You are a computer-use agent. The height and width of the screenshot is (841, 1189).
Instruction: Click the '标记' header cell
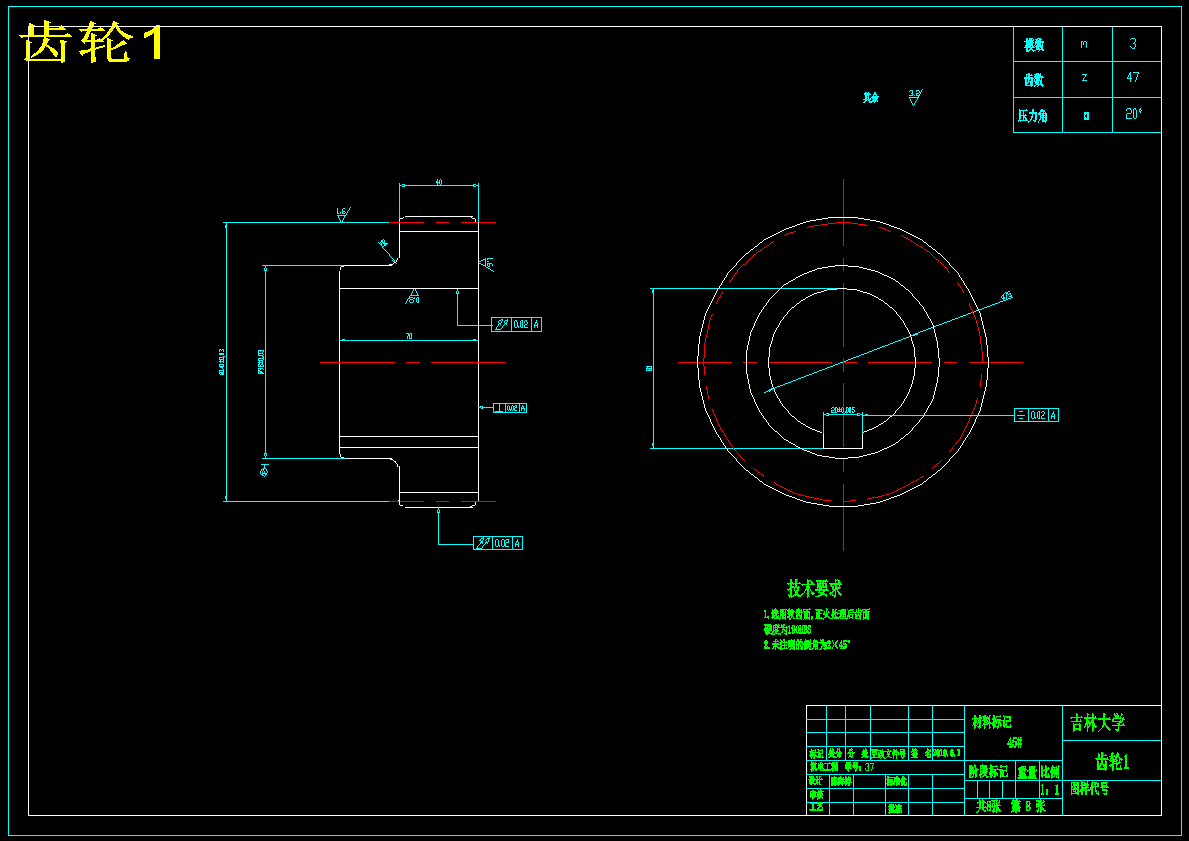(816, 754)
